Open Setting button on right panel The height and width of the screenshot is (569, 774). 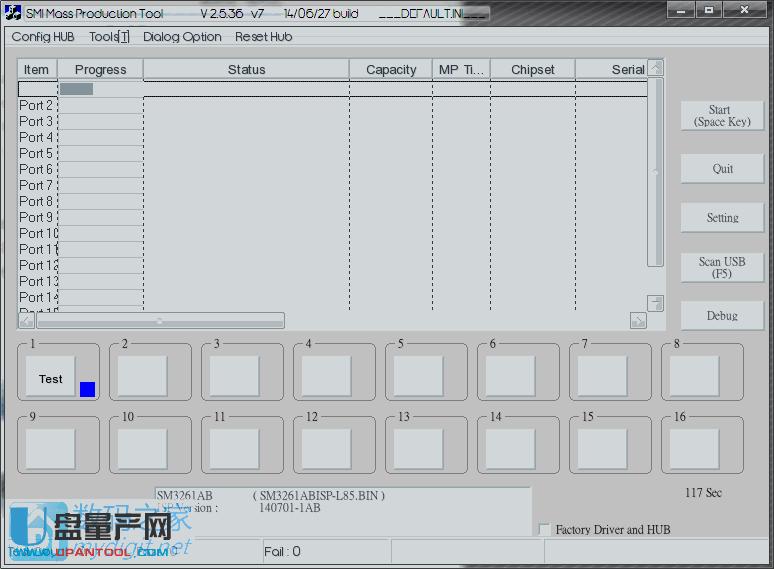click(721, 217)
